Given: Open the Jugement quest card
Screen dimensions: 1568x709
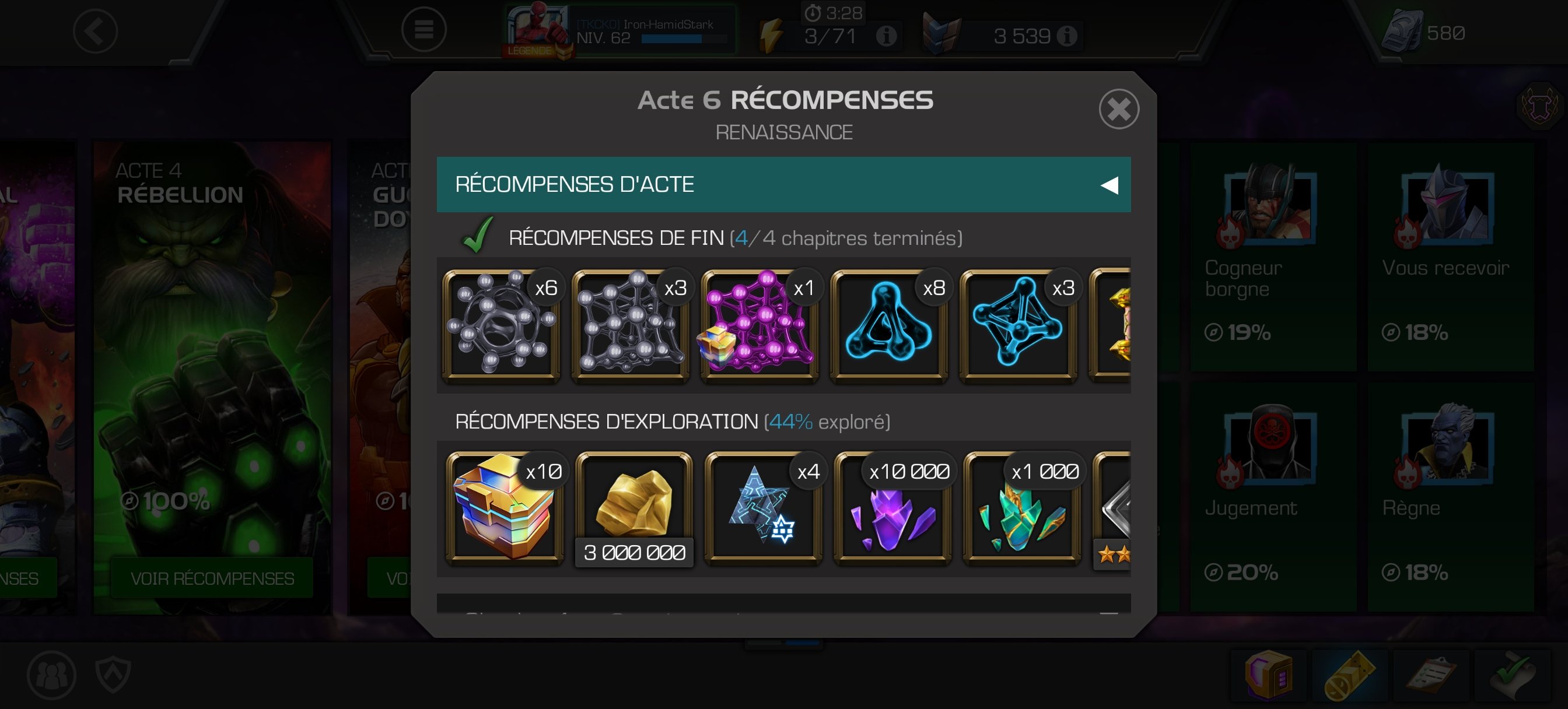Looking at the screenshot, I should [1273, 497].
